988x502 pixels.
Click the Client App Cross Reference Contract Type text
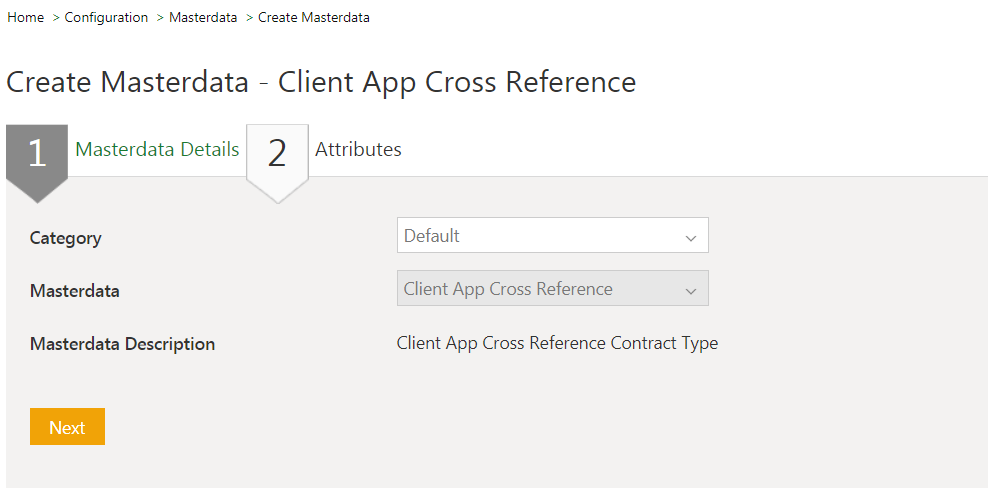click(x=557, y=343)
